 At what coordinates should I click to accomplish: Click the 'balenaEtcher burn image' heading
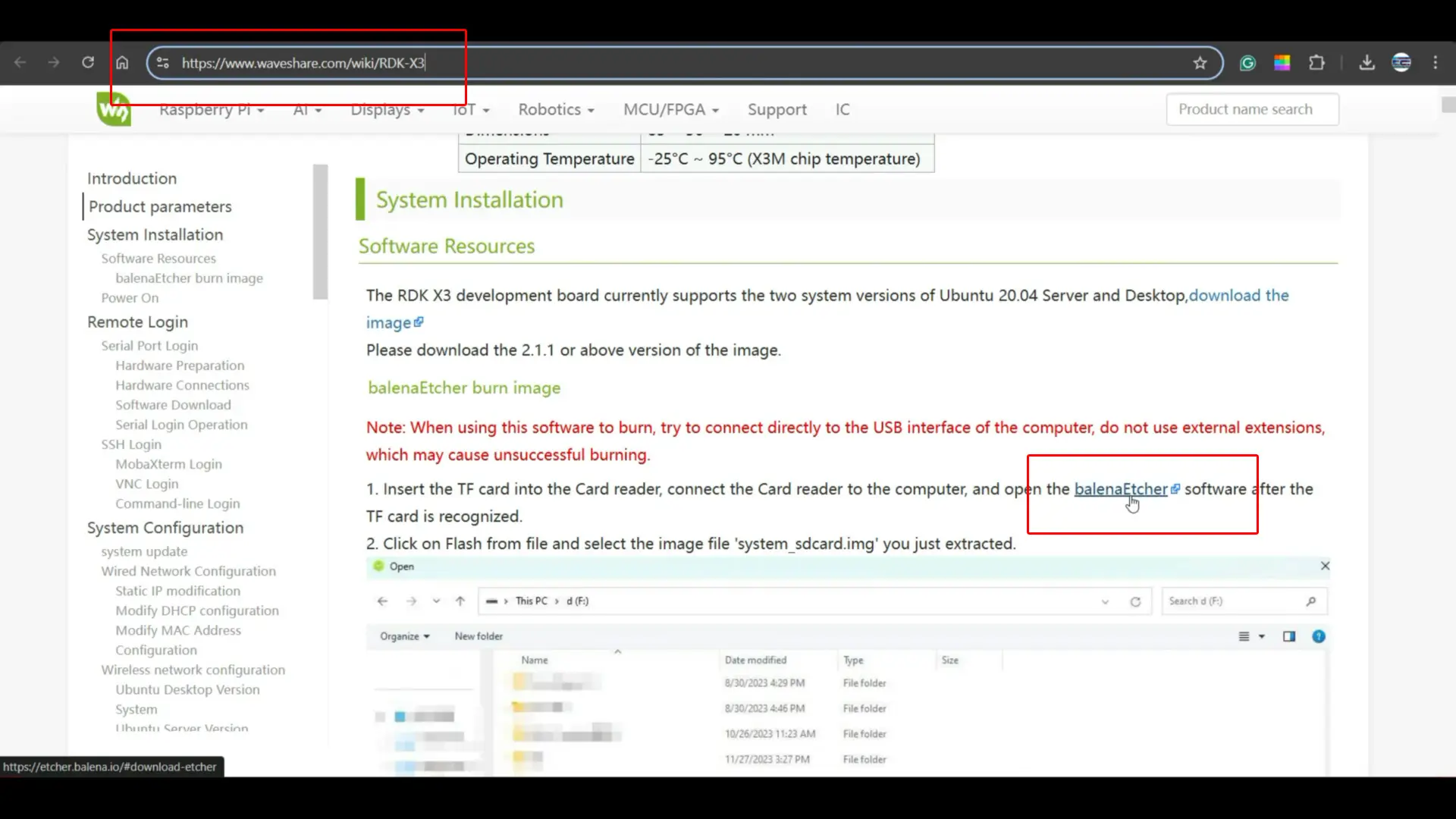click(464, 388)
